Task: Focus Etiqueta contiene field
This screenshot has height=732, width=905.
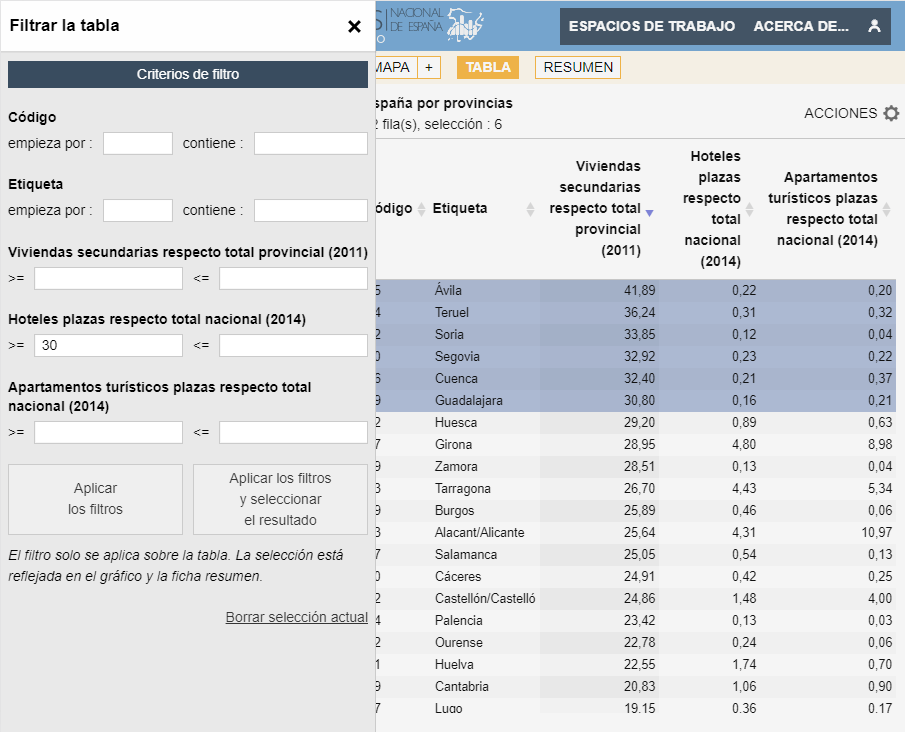Action: 311,210
